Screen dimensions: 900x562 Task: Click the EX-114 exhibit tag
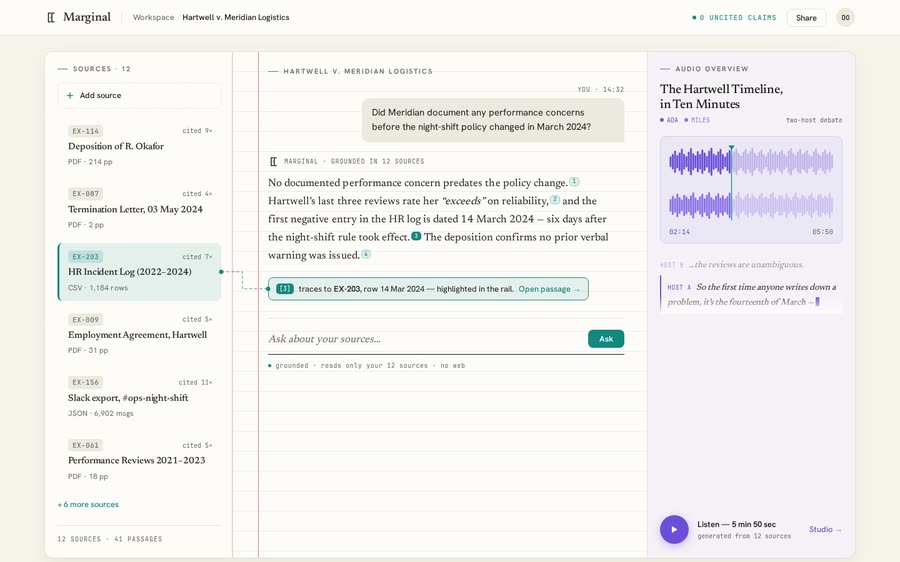(x=86, y=131)
